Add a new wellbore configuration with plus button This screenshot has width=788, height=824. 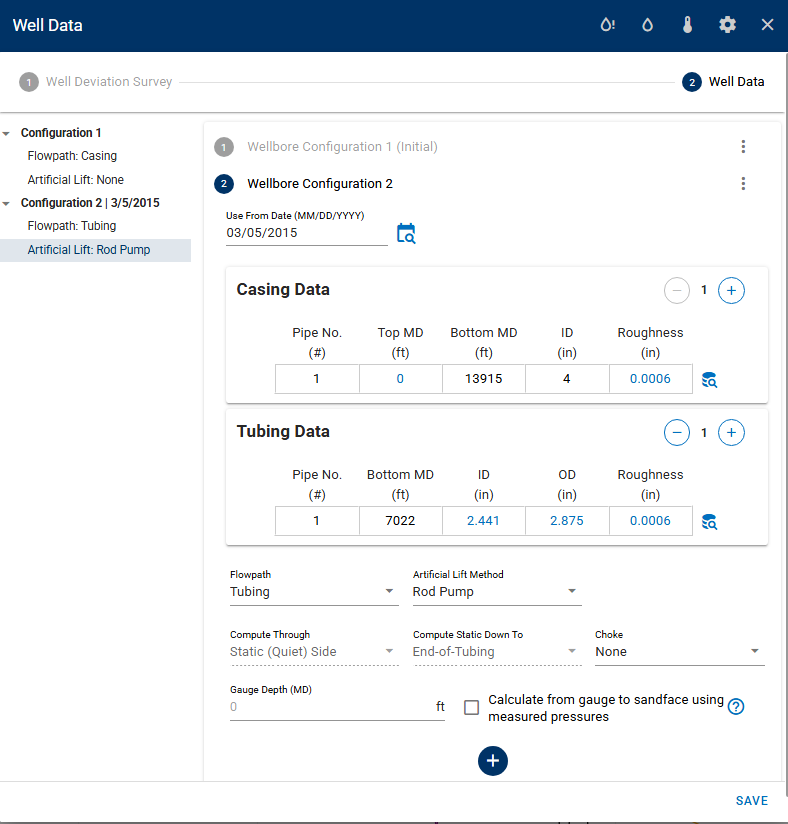click(492, 761)
